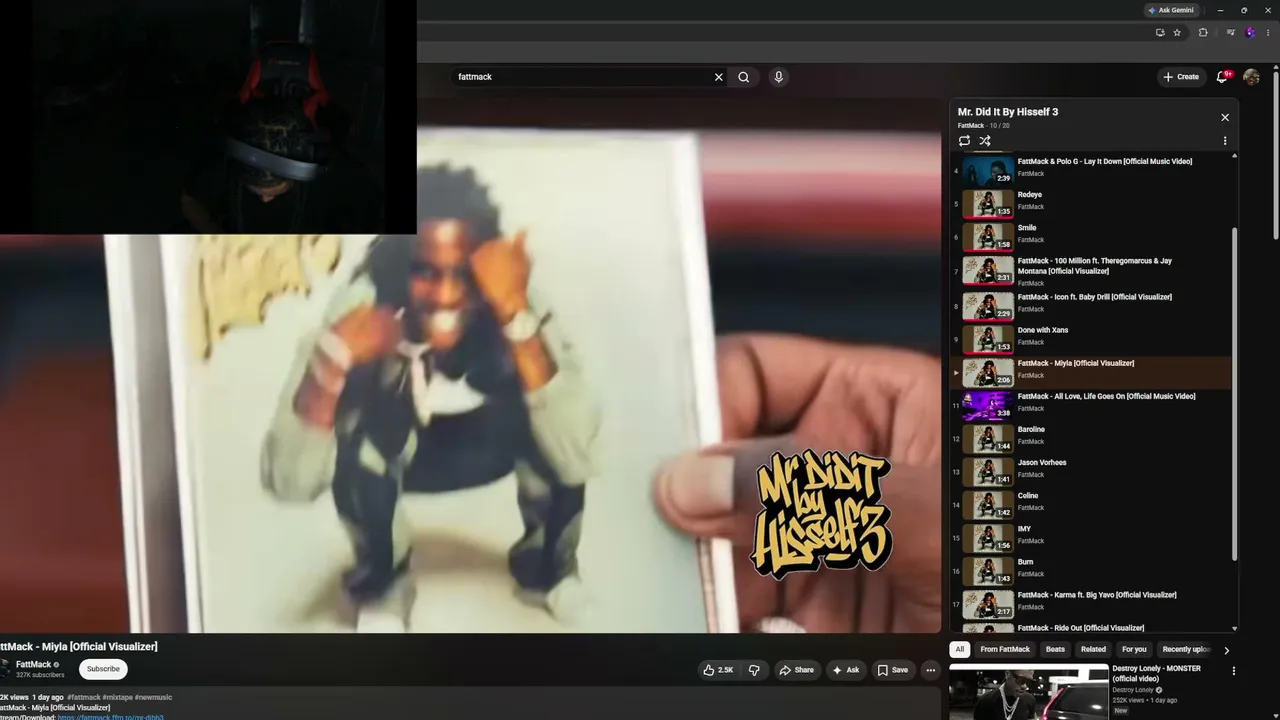Open the FattMack channel name link
Screen dimensions: 1280x720
click(x=33, y=664)
